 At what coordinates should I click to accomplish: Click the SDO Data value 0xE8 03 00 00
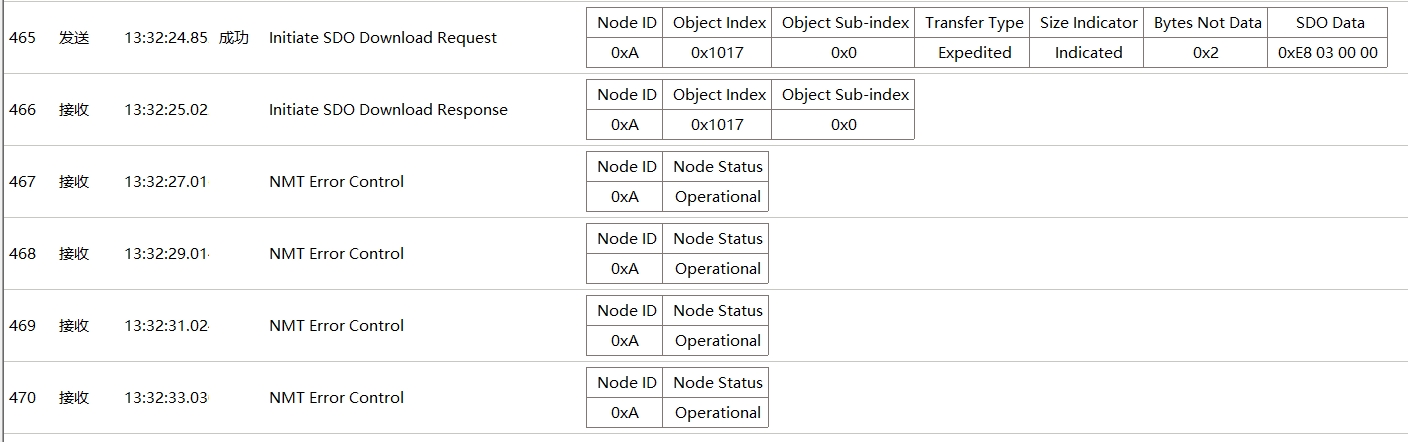pos(1328,53)
